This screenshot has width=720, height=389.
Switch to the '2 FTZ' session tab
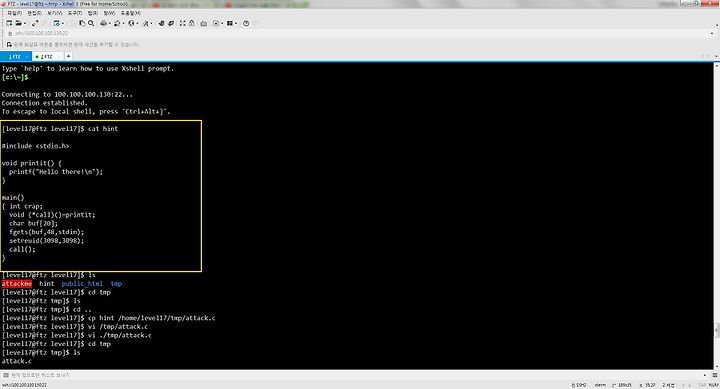[48, 56]
